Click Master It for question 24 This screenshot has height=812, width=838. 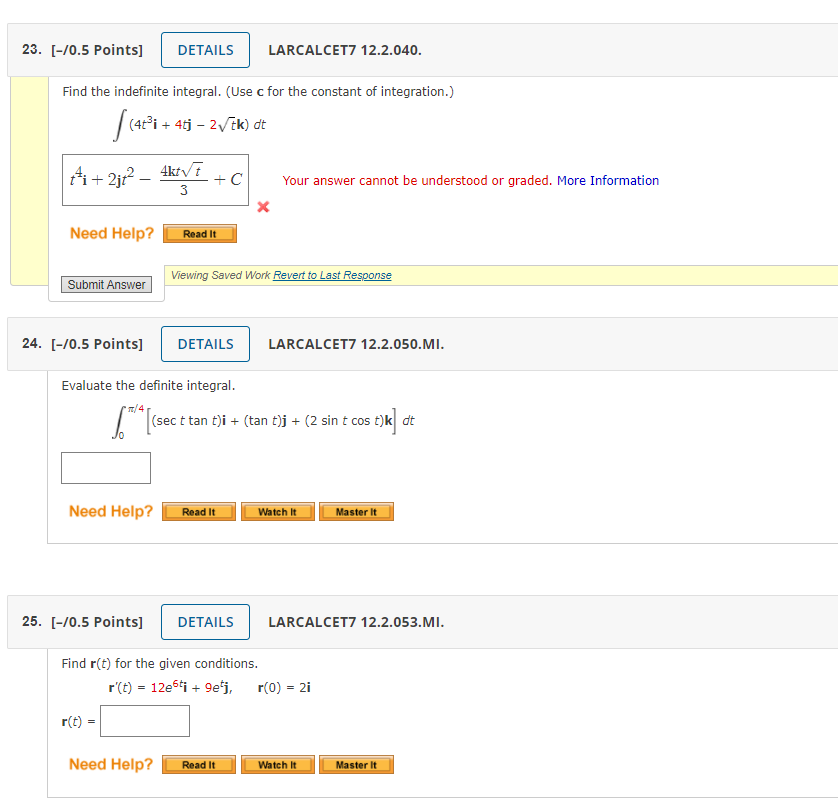(x=356, y=511)
